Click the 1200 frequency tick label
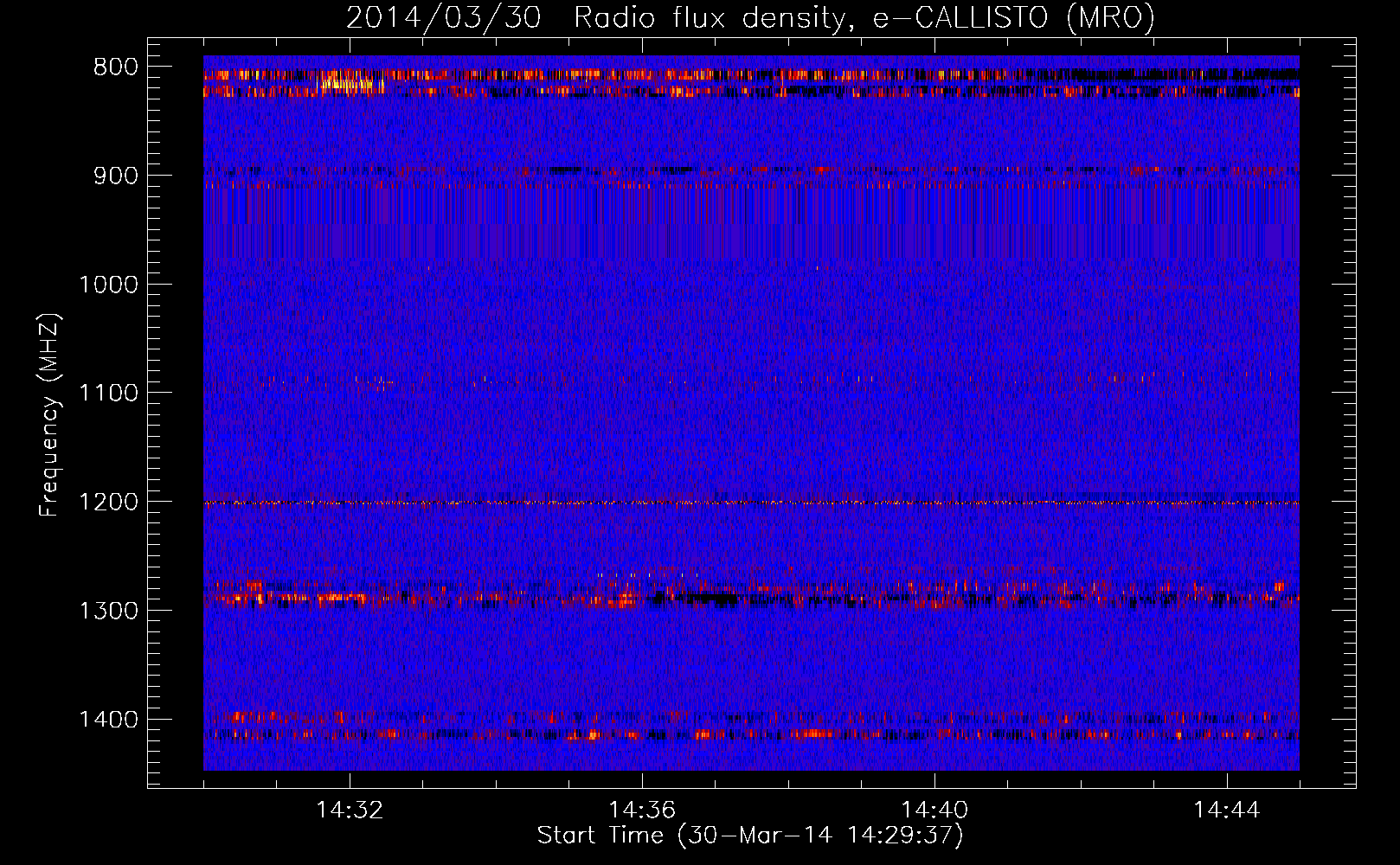This screenshot has width=1400, height=865. pos(108,502)
